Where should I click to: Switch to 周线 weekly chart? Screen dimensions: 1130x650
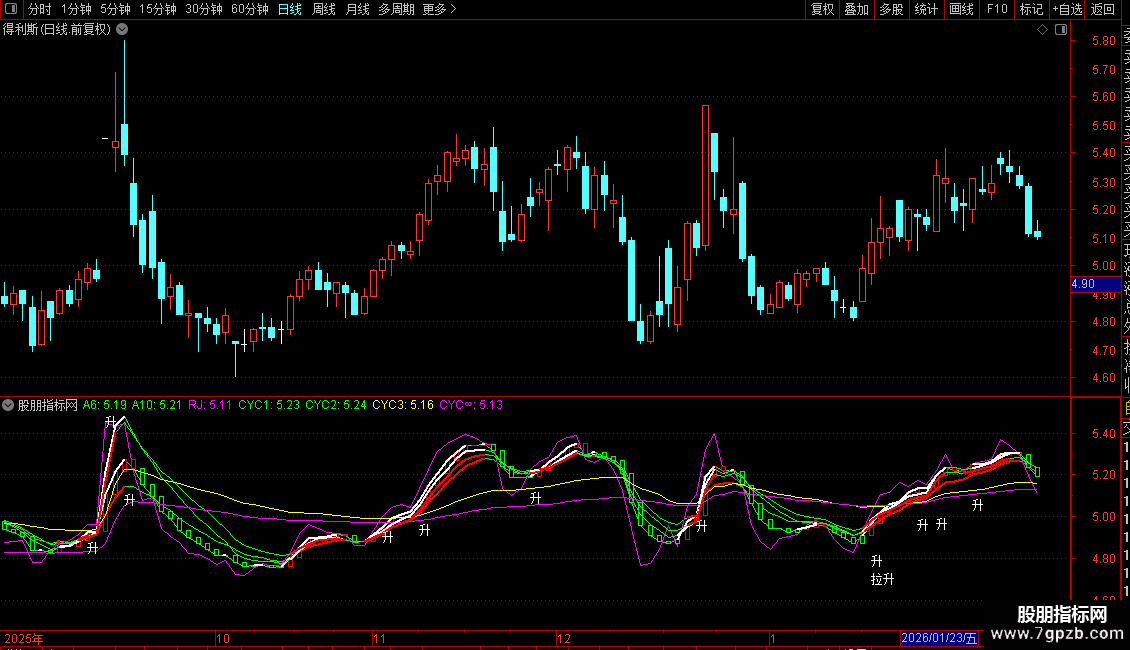coord(324,9)
